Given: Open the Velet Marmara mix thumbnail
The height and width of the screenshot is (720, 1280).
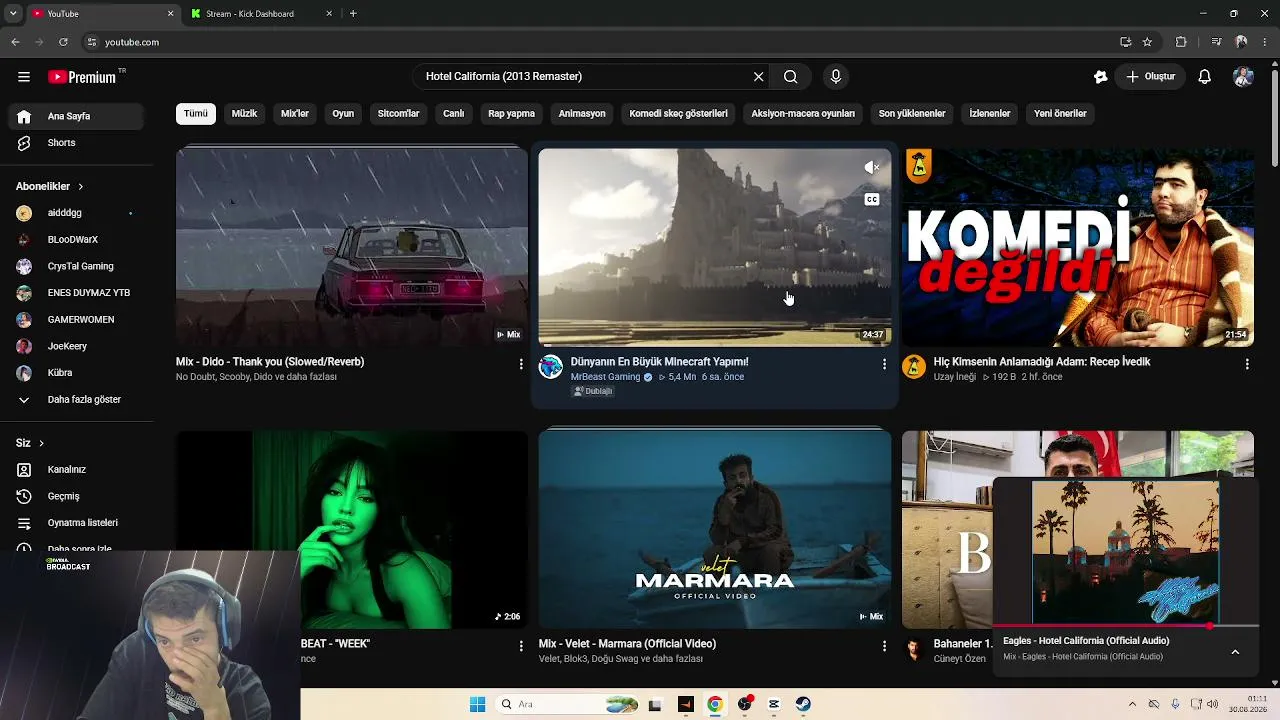Looking at the screenshot, I should coord(715,529).
